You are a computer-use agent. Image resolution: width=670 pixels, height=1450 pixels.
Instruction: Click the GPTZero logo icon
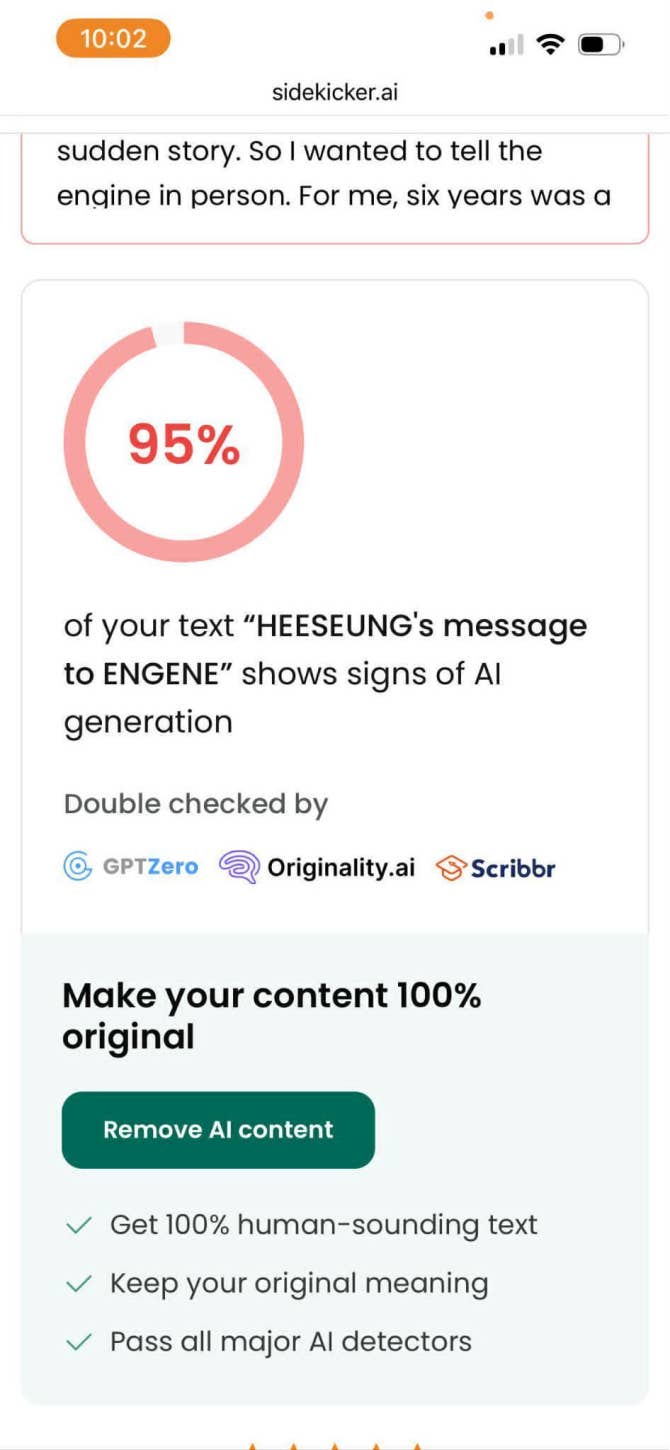pos(78,866)
